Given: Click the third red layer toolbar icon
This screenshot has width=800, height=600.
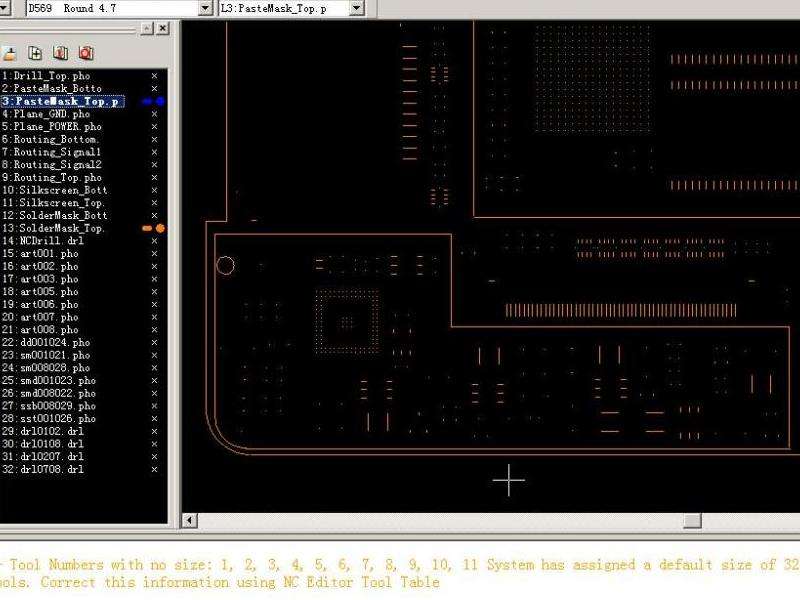Looking at the screenshot, I should (60, 53).
